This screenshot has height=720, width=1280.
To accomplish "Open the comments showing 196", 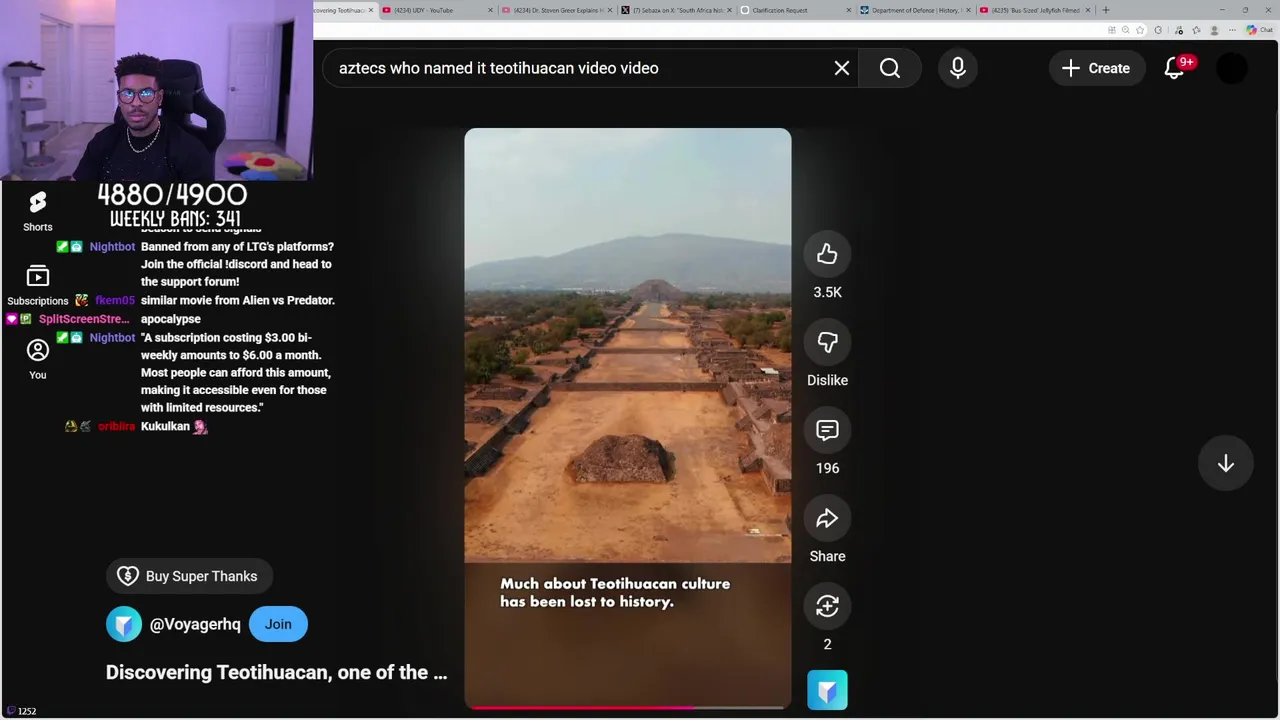I will (x=827, y=430).
